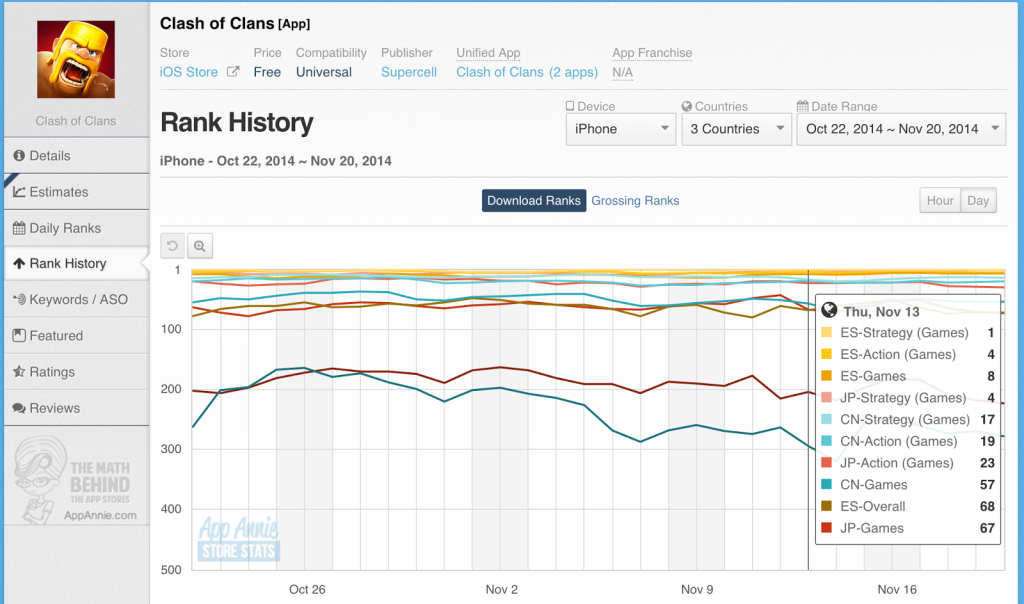Click the Ratings star icon

click(x=19, y=372)
